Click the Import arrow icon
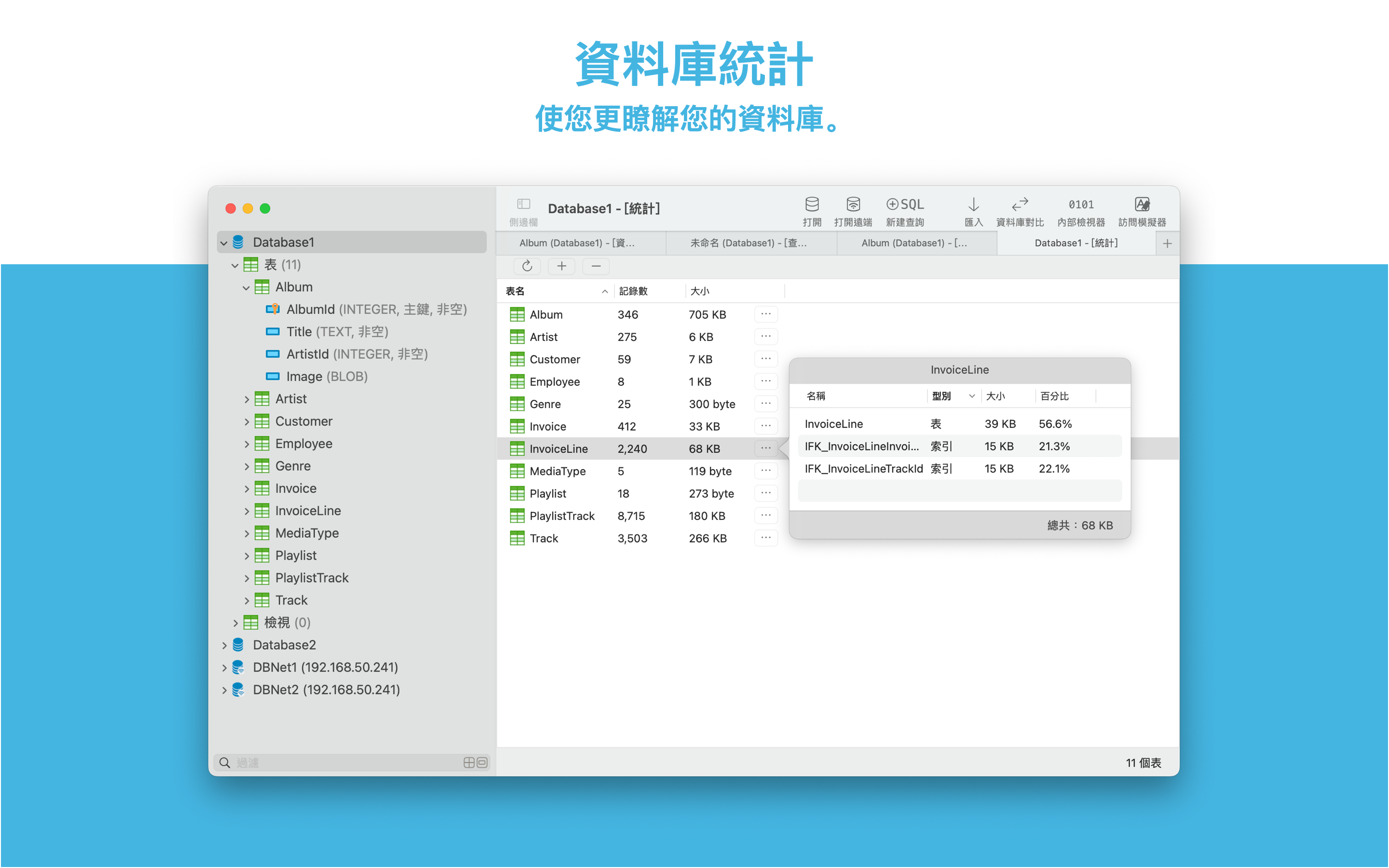This screenshot has height=868, width=1389. click(x=973, y=205)
